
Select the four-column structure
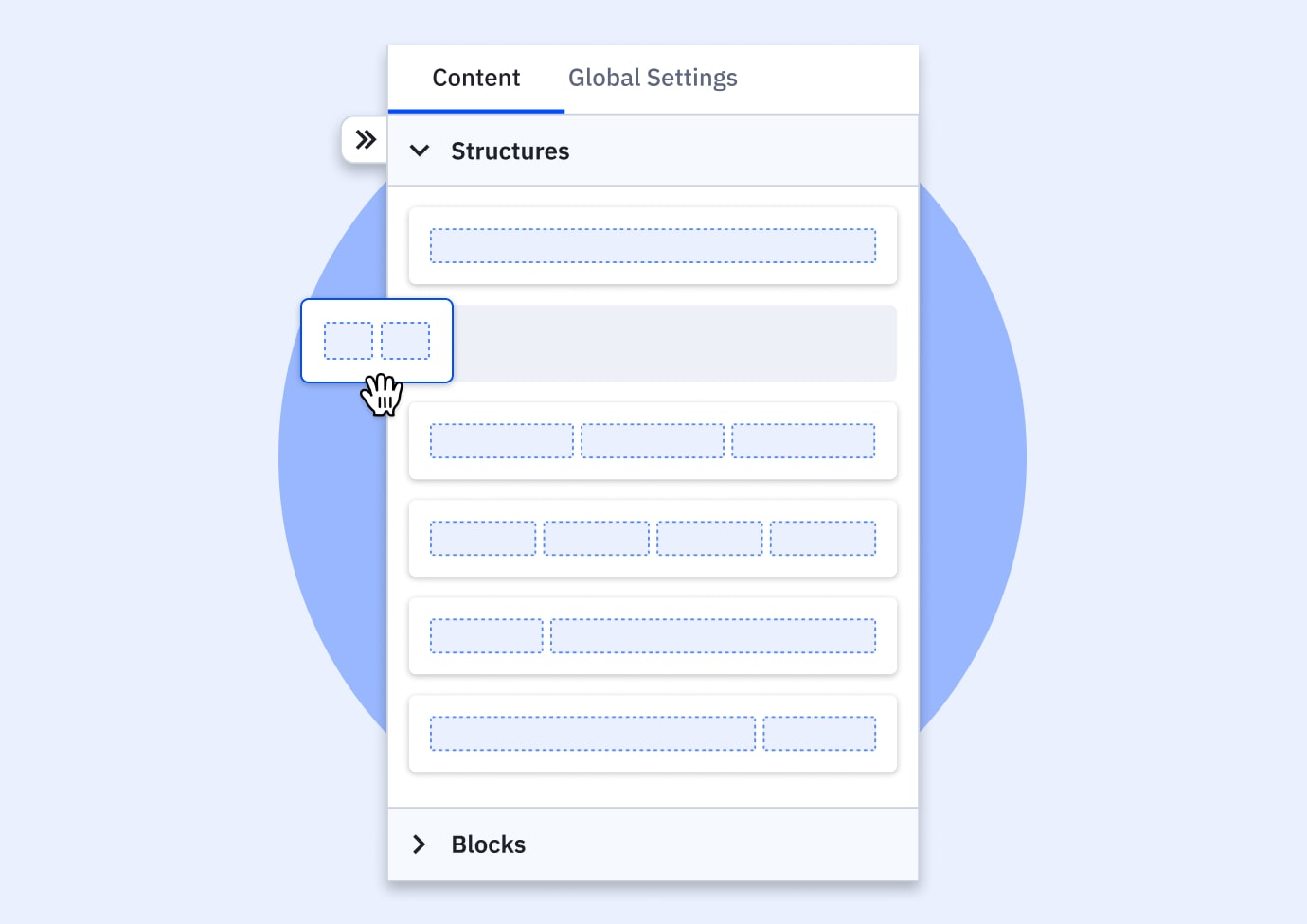[x=653, y=538]
